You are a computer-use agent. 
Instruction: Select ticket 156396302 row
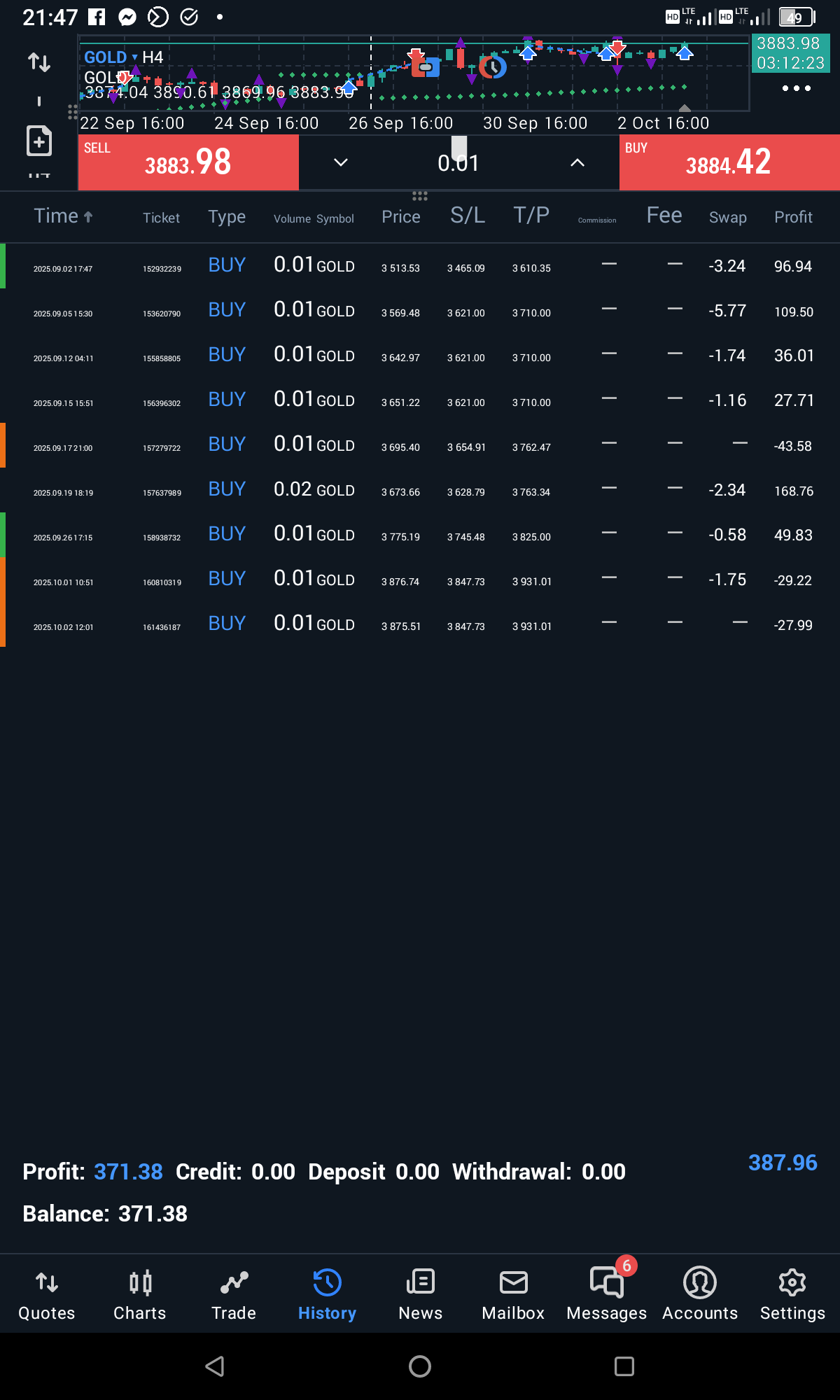(420, 400)
